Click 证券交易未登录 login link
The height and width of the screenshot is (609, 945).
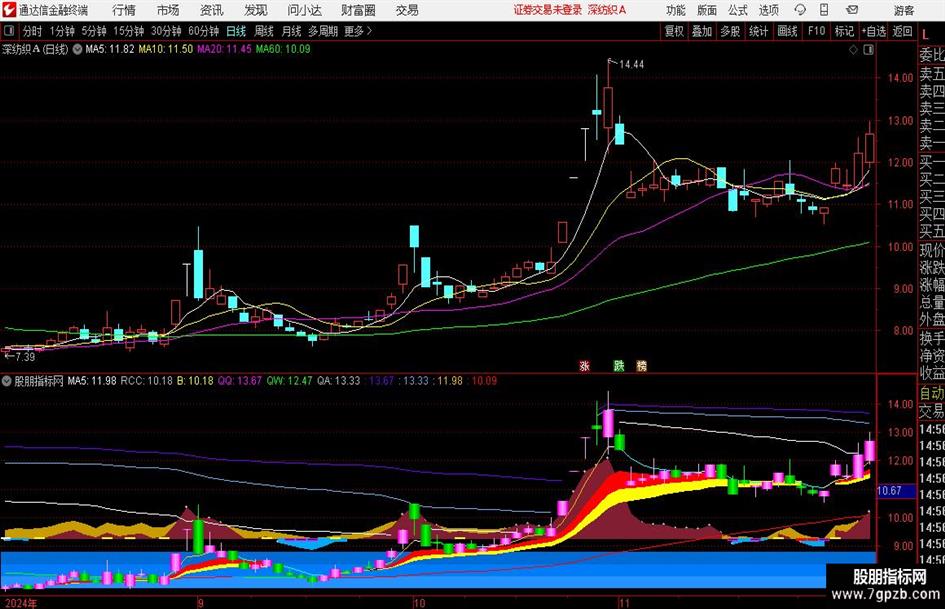(548, 10)
